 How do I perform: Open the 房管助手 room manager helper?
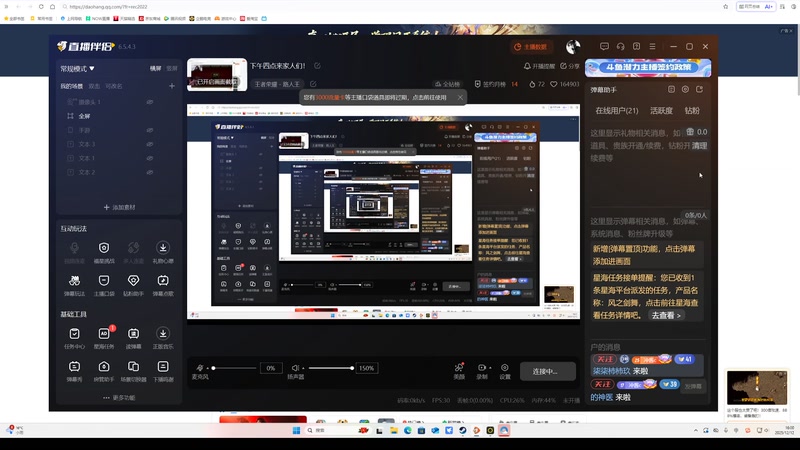tap(104, 371)
